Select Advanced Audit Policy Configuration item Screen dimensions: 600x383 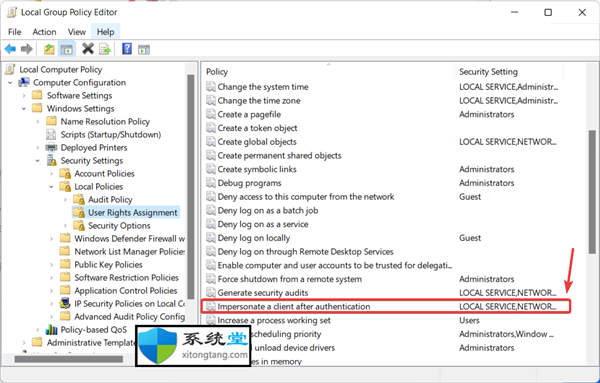point(129,316)
